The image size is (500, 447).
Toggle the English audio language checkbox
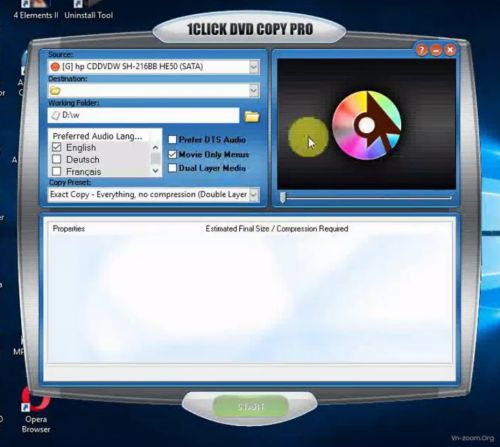coord(57,147)
